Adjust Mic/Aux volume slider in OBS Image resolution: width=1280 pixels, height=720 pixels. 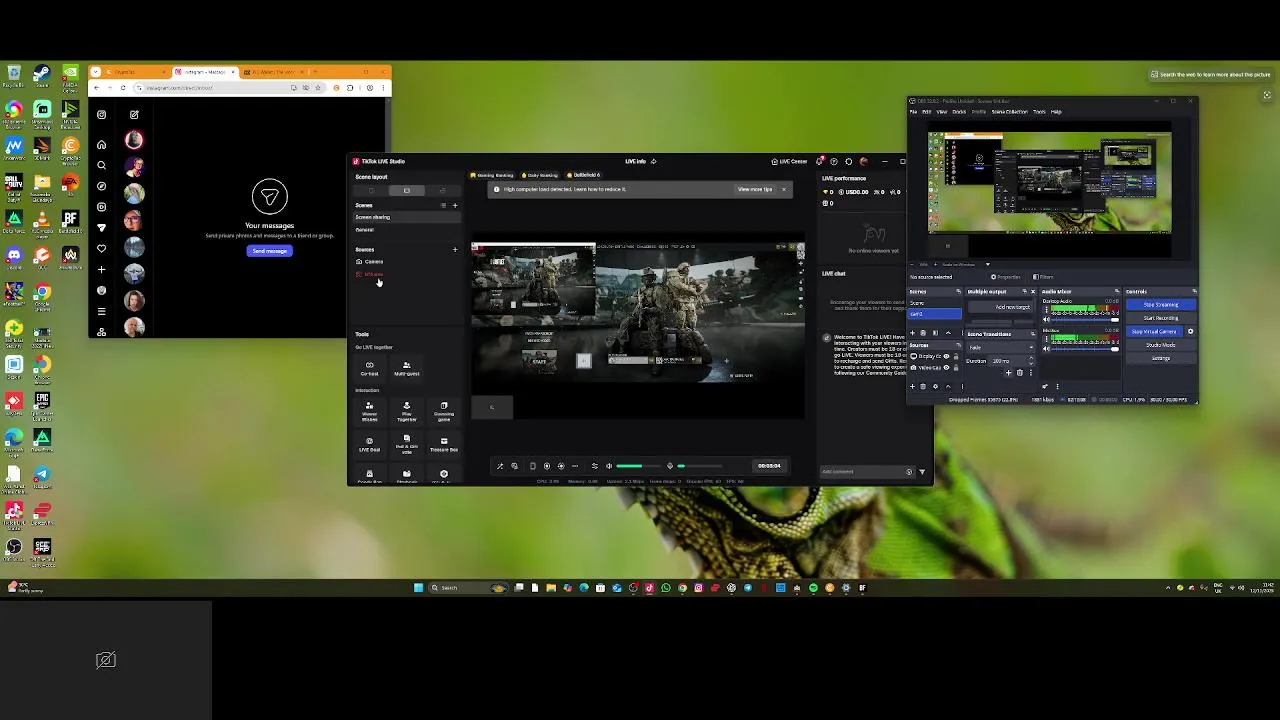[x=1085, y=349]
